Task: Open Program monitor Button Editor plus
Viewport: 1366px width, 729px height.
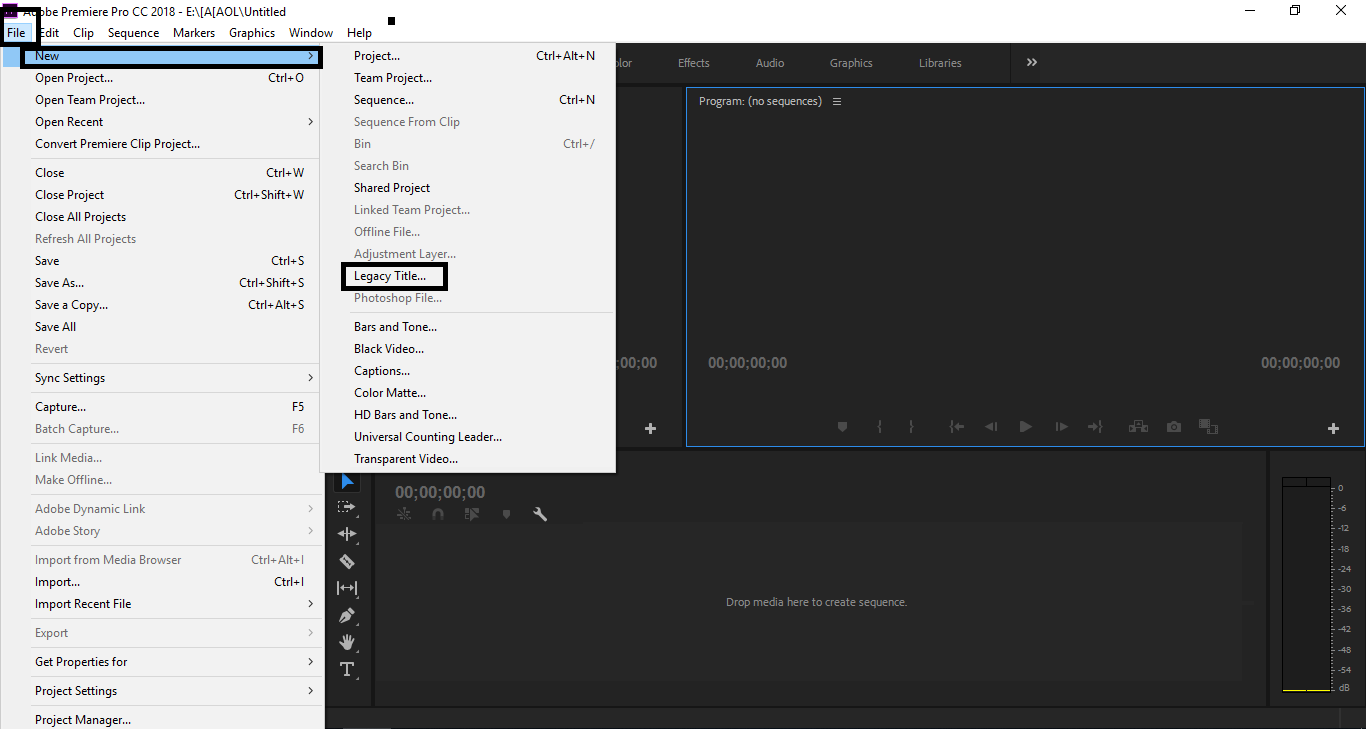Action: pyautogui.click(x=1333, y=428)
